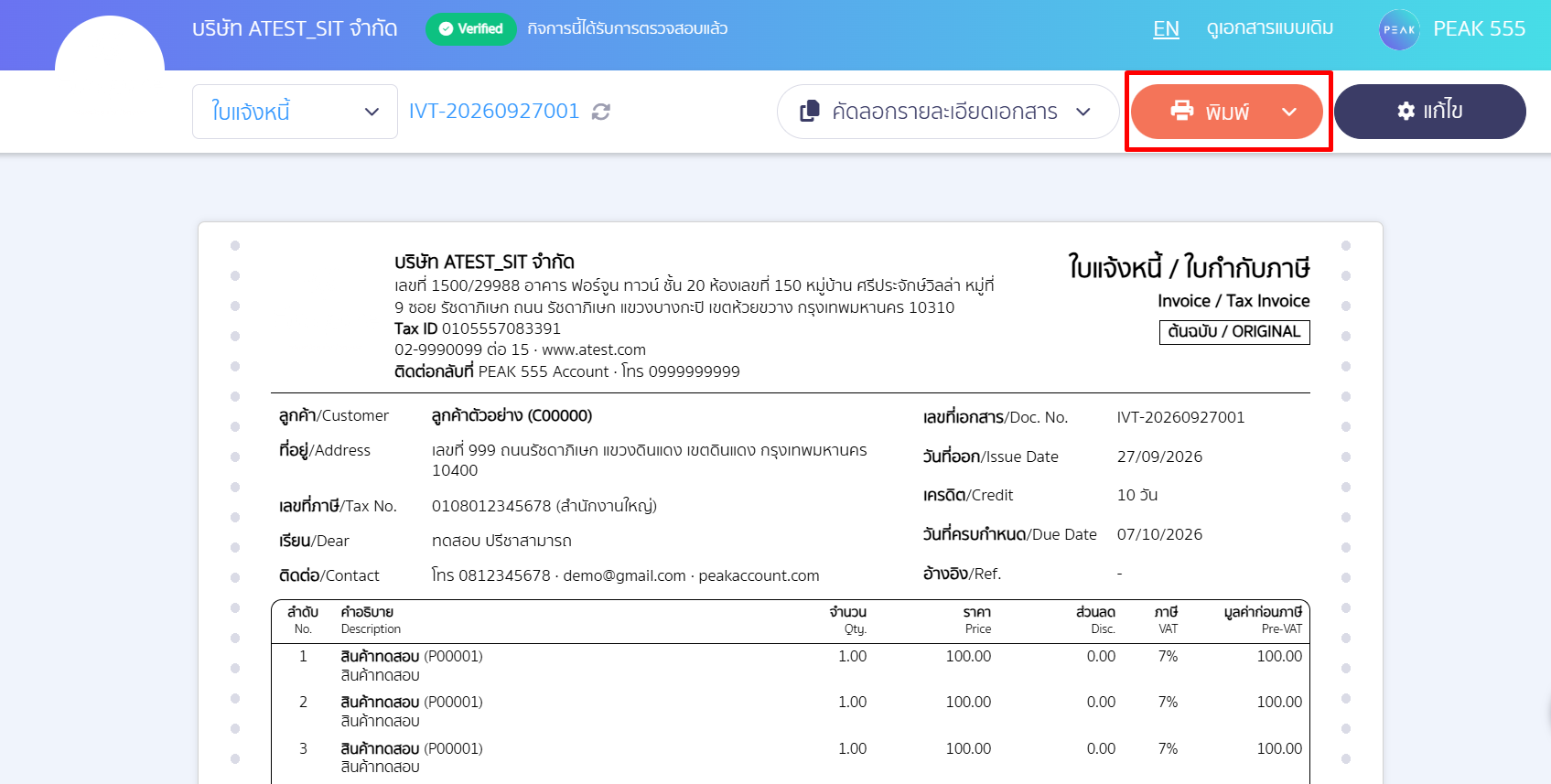Click the PEAK logo avatar
This screenshot has width=1551, height=784.
(1399, 29)
